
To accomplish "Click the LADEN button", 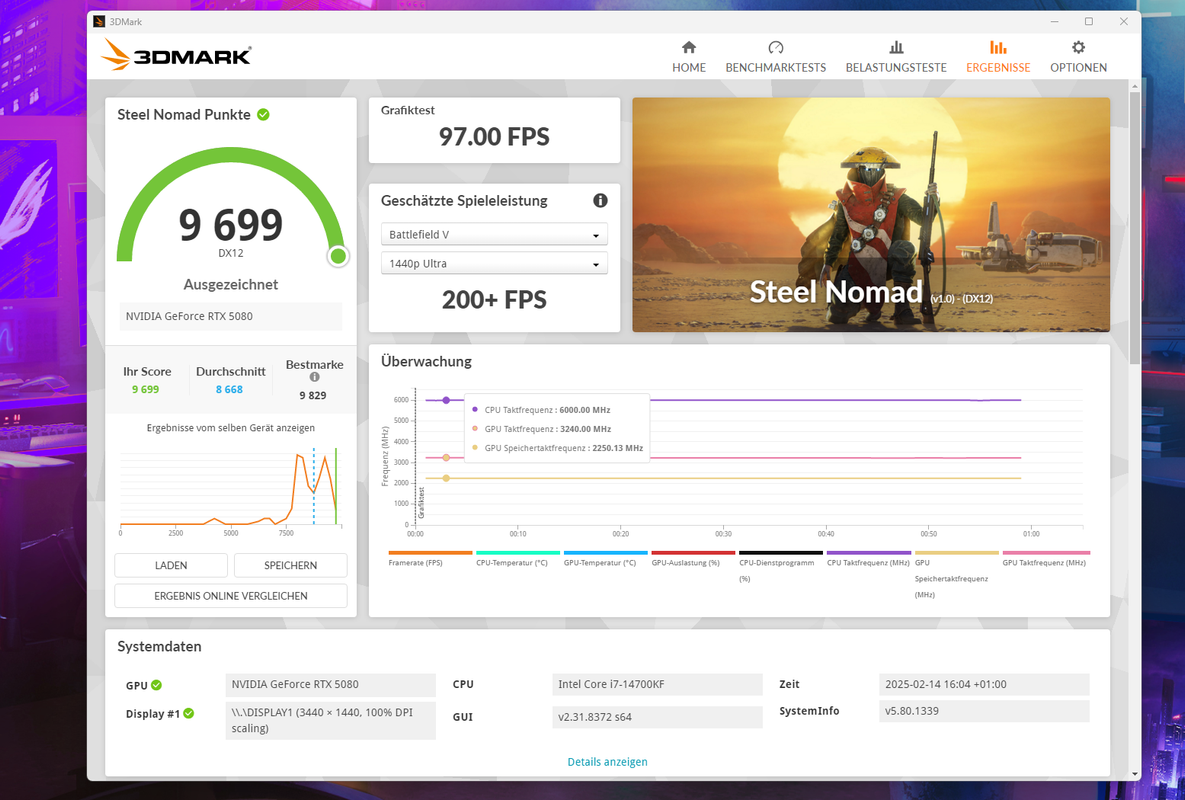I will tap(171, 565).
